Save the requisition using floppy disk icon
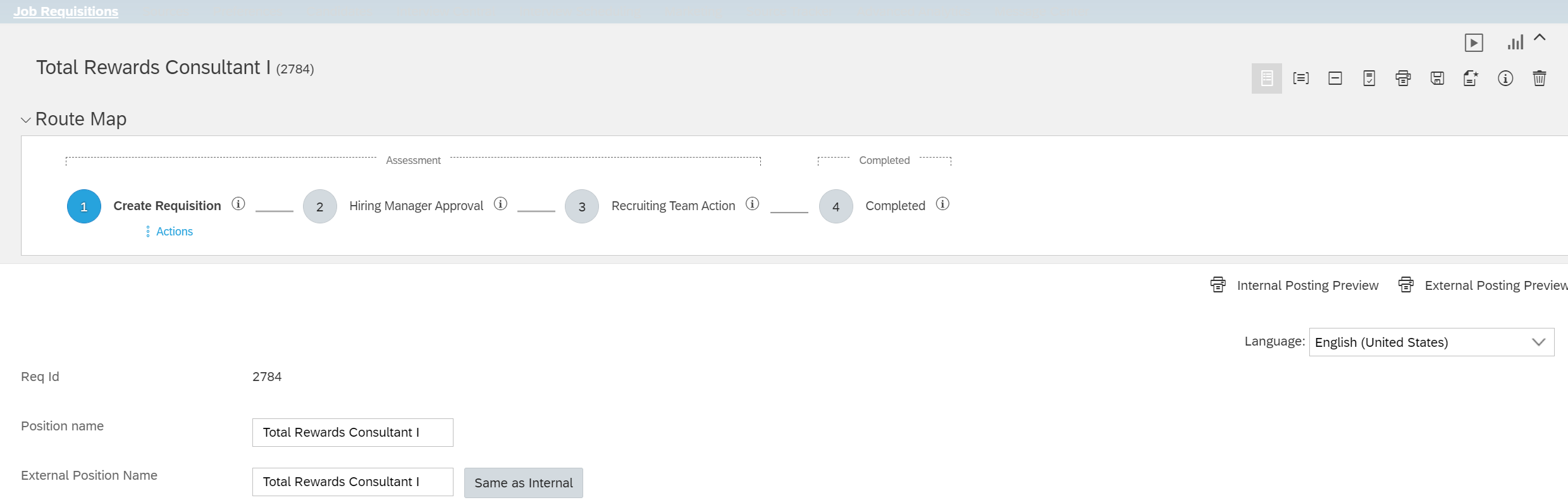This screenshot has height=500, width=1568. (x=1437, y=78)
